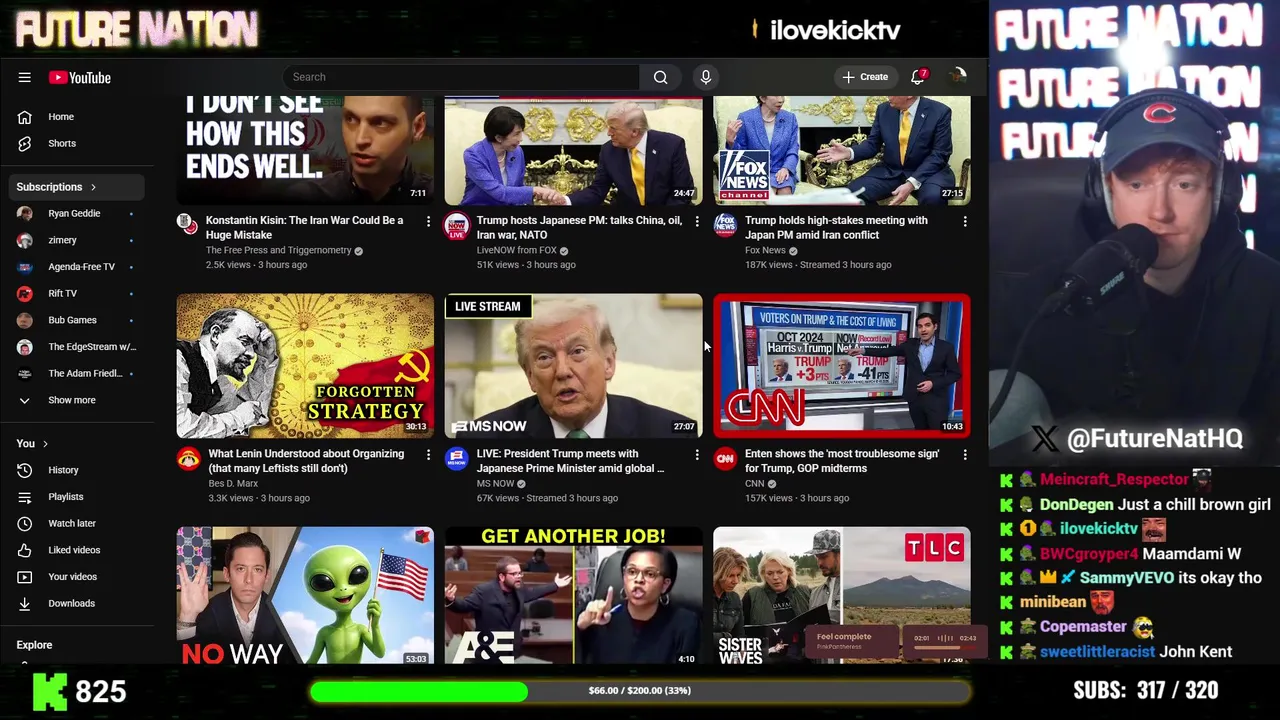Open the notifications bell
1280x720 pixels.
[918, 77]
